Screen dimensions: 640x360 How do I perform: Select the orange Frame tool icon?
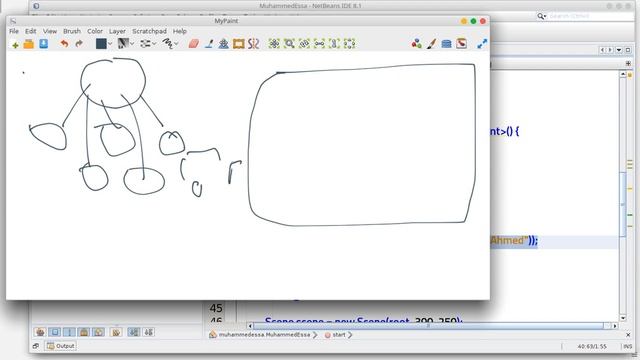pos(238,44)
